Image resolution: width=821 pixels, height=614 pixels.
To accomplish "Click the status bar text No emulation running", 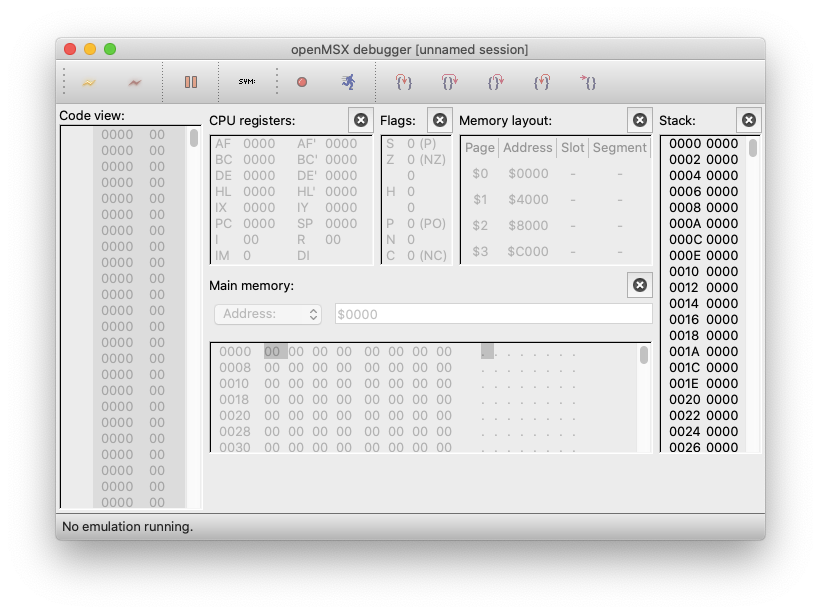I will click(x=128, y=527).
